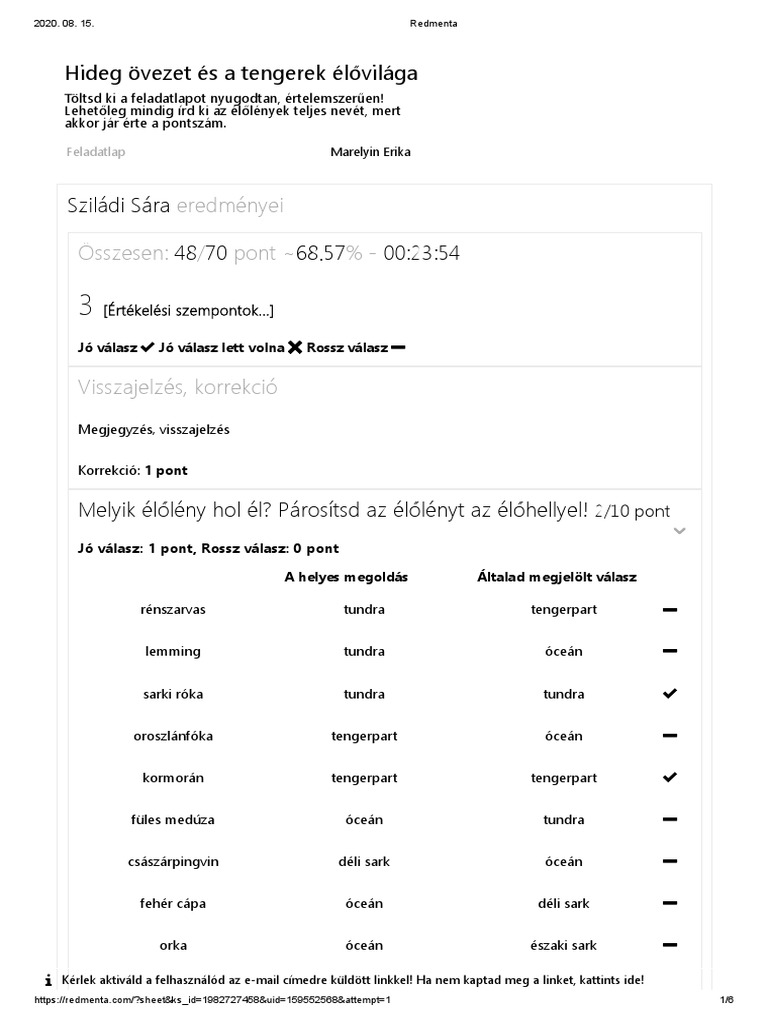This screenshot has width=768, height=1024.
Task: Click the teacher name Marelyin Erika
Action: 370,152
